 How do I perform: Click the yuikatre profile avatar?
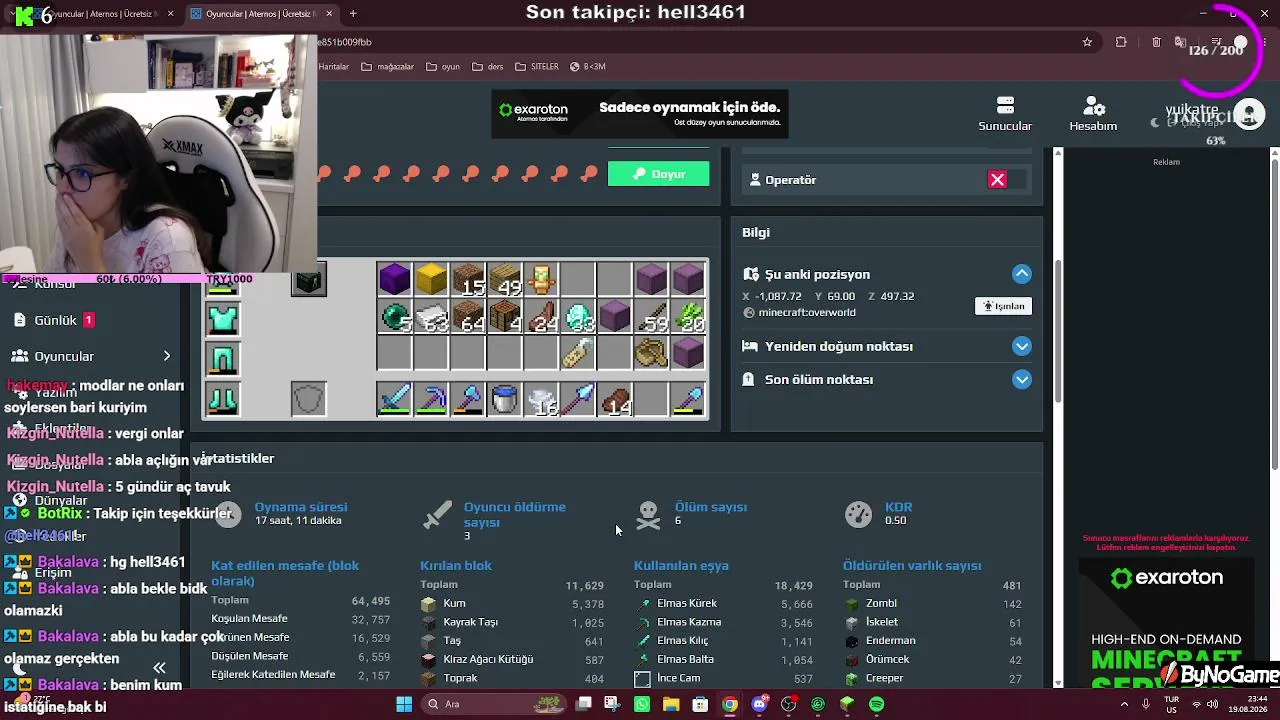click(x=1249, y=113)
